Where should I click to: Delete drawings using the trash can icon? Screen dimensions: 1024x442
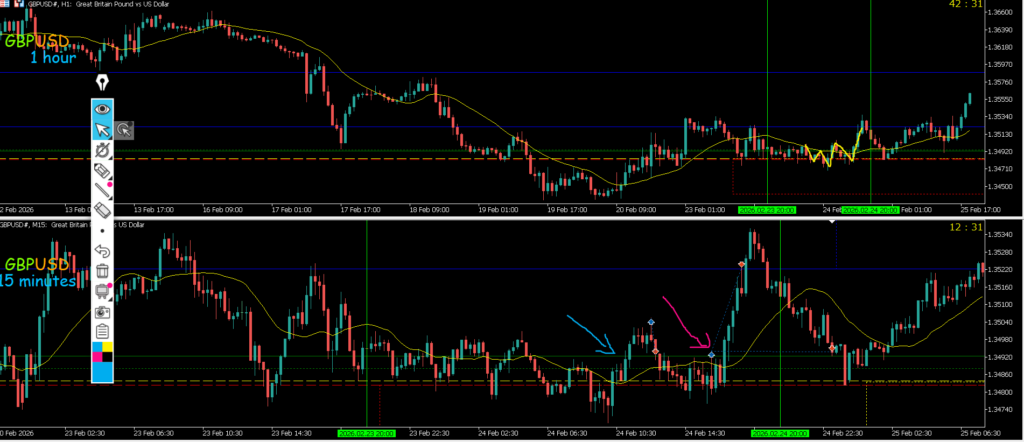[101, 270]
